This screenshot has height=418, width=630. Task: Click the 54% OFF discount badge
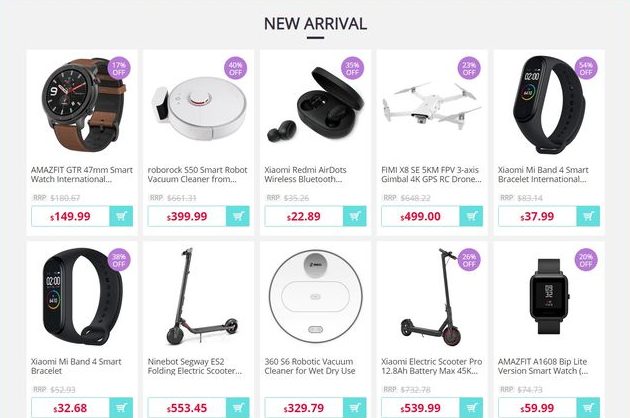click(x=586, y=68)
